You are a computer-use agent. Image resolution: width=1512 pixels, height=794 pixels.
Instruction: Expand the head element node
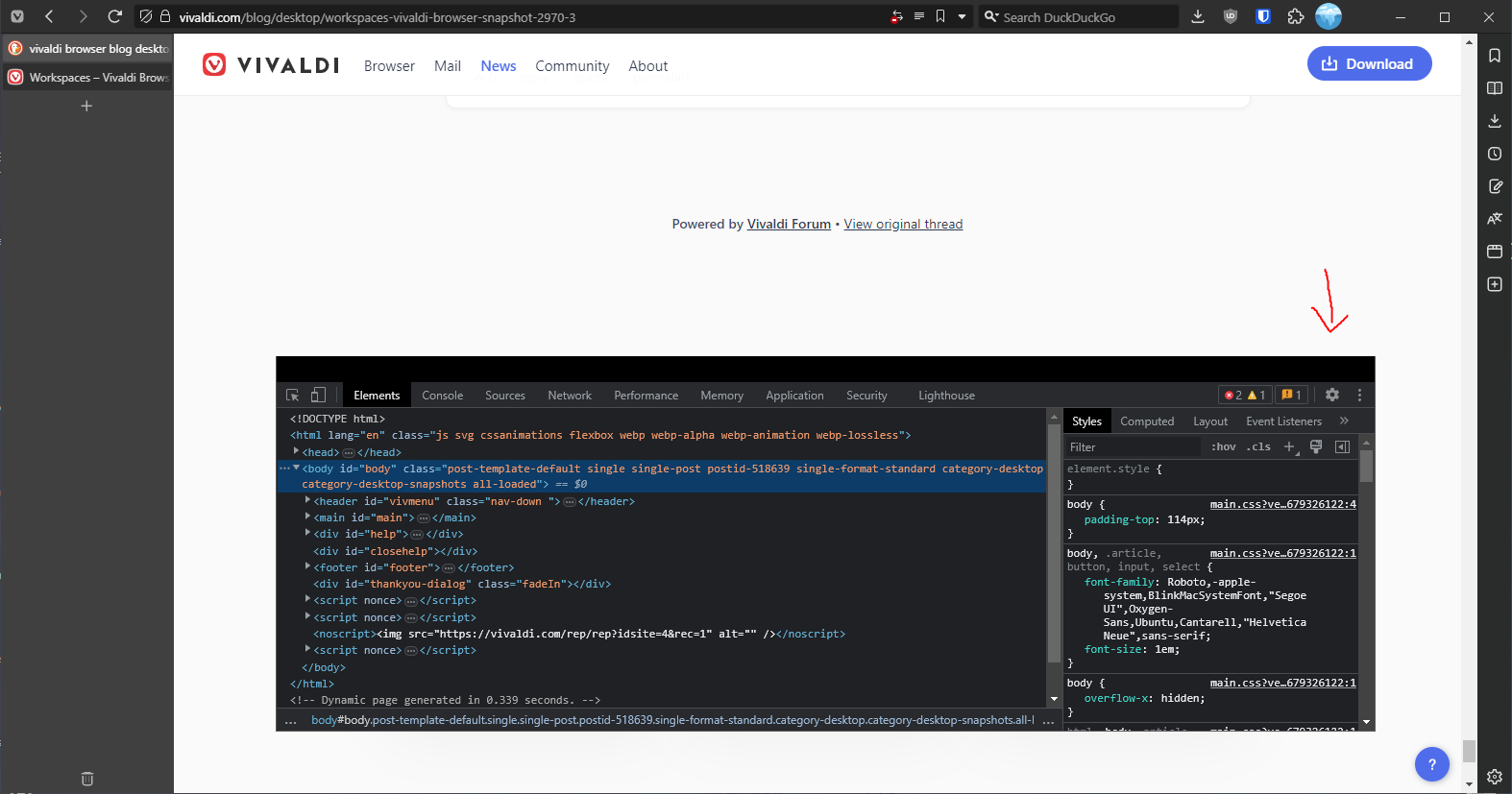pyautogui.click(x=296, y=451)
